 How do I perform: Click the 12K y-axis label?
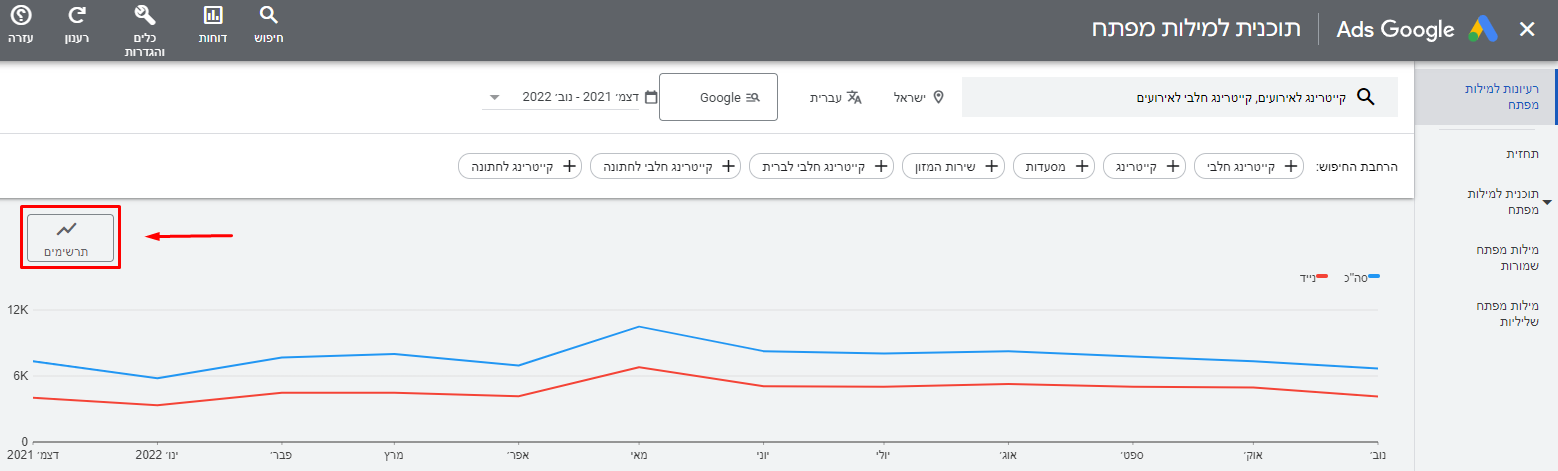tap(18, 310)
